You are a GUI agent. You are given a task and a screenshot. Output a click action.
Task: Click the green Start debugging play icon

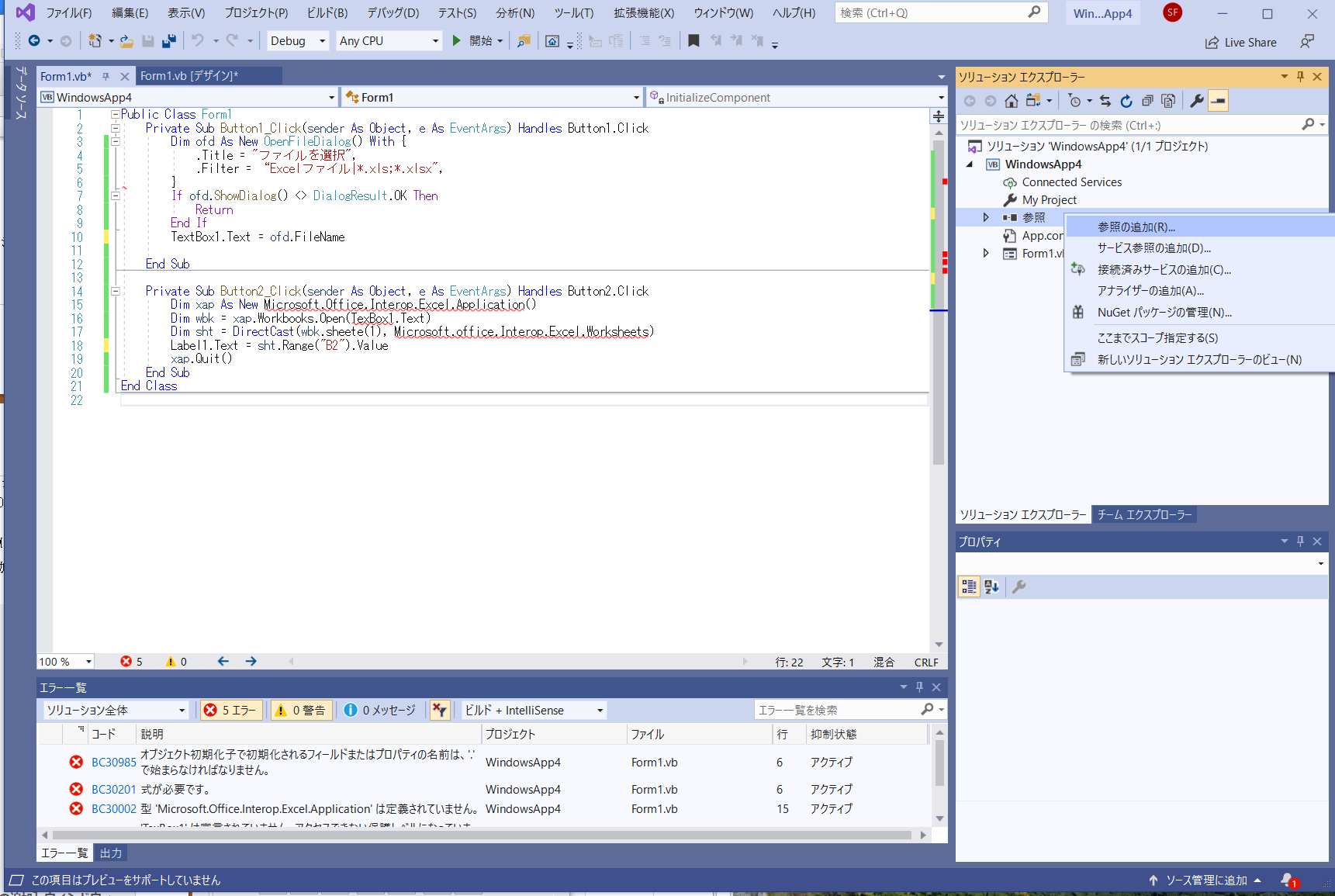(457, 41)
